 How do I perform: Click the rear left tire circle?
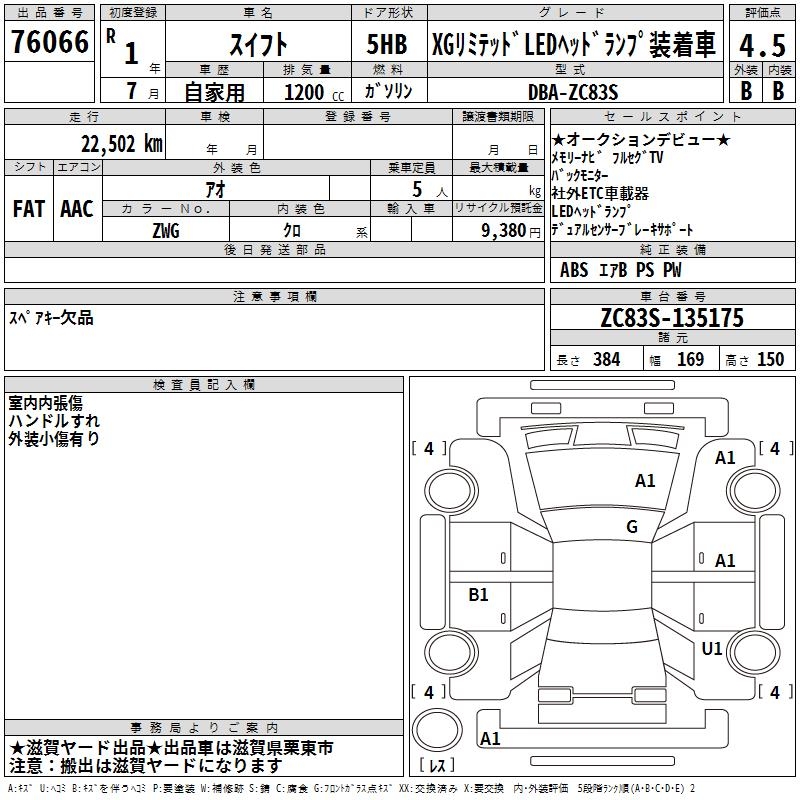450,653
